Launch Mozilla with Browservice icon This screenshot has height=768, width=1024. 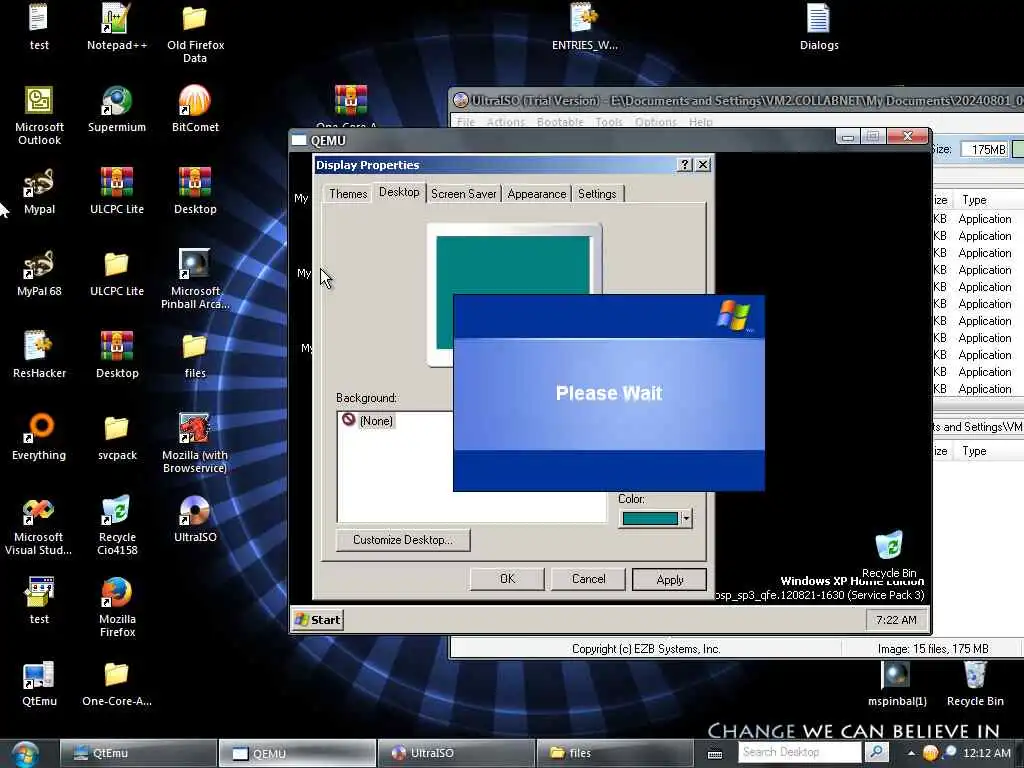click(195, 443)
